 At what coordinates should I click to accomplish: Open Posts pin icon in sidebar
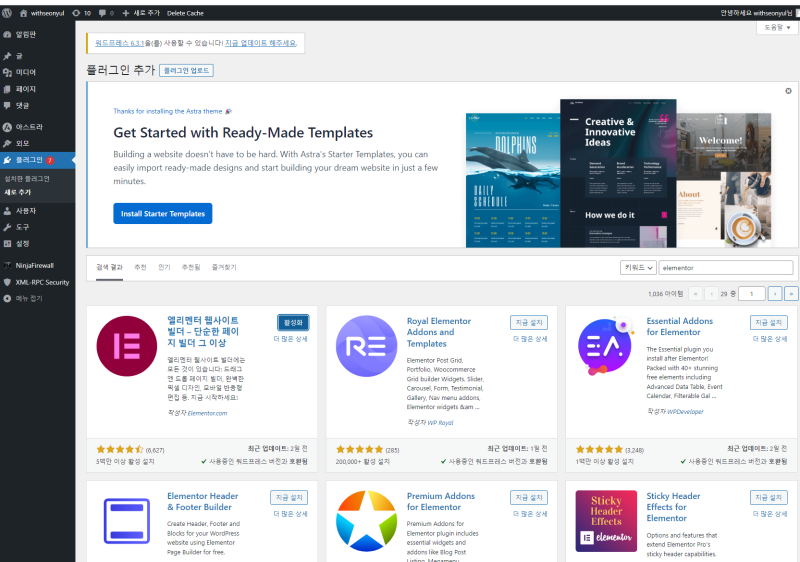tap(7, 56)
